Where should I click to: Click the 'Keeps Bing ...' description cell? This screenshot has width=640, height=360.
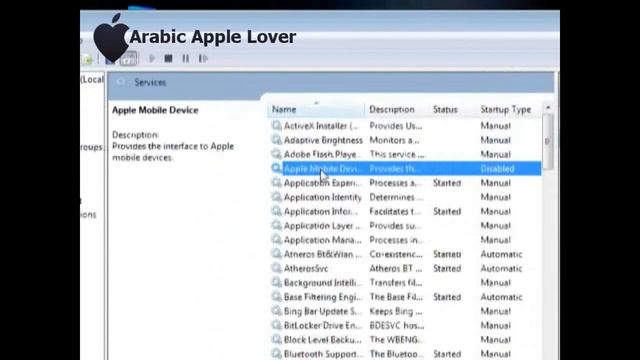396,311
